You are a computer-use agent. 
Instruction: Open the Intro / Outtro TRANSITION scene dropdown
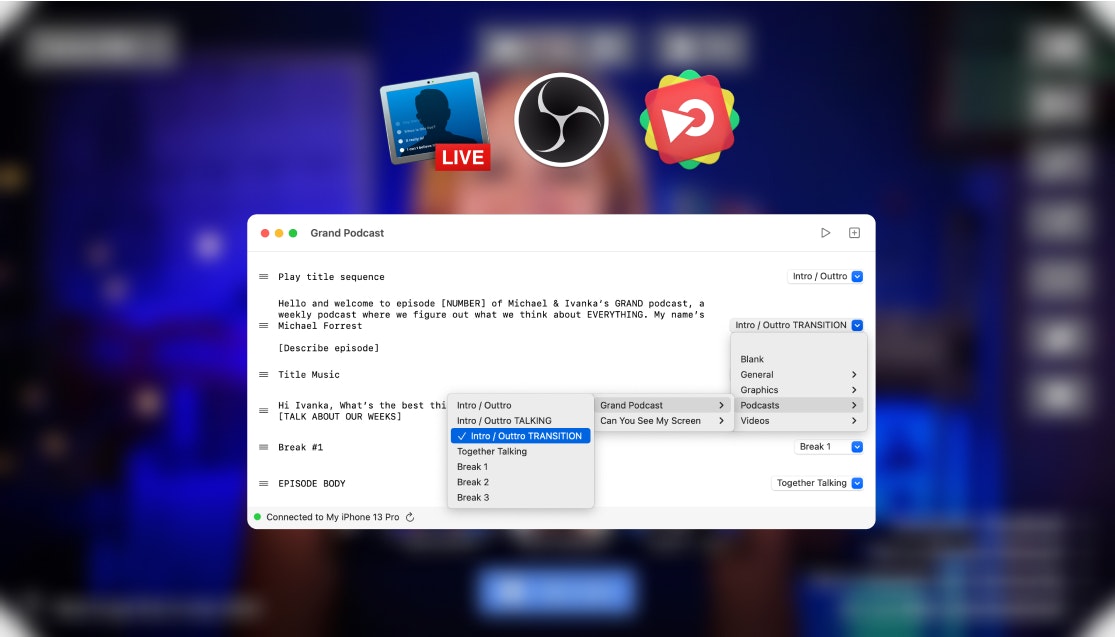[x=796, y=325]
